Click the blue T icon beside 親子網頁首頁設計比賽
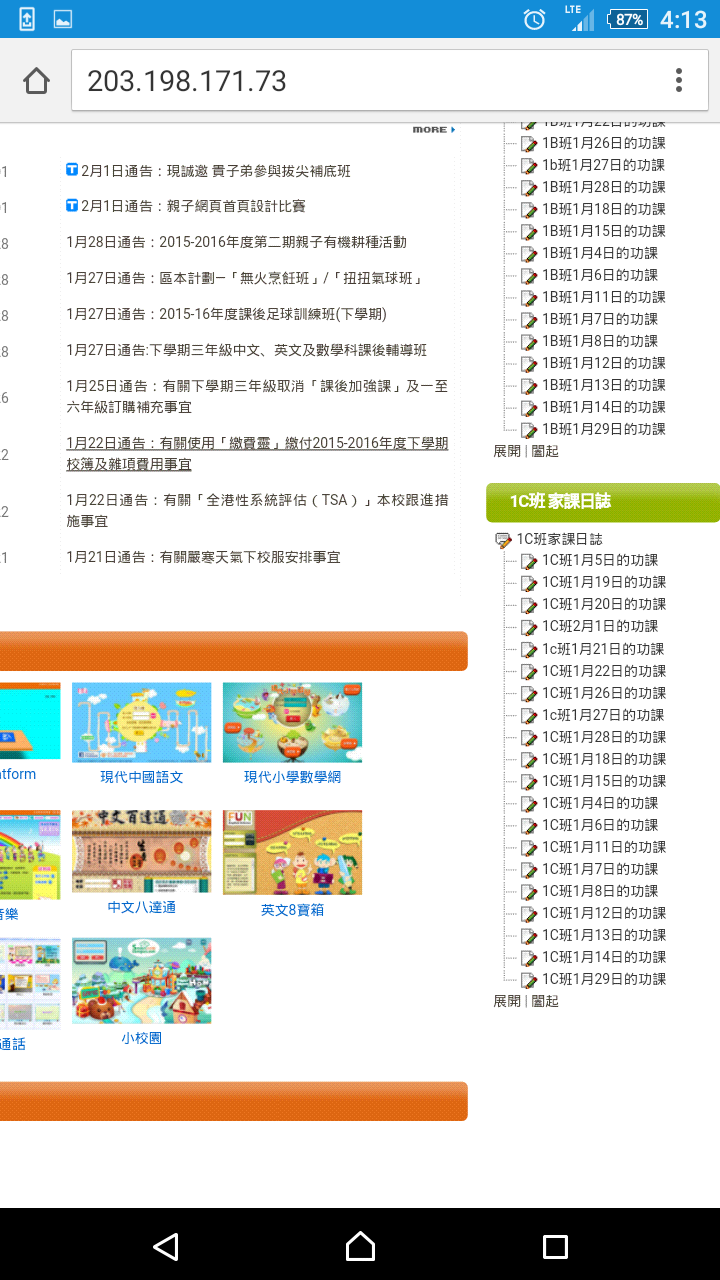 tap(72, 206)
